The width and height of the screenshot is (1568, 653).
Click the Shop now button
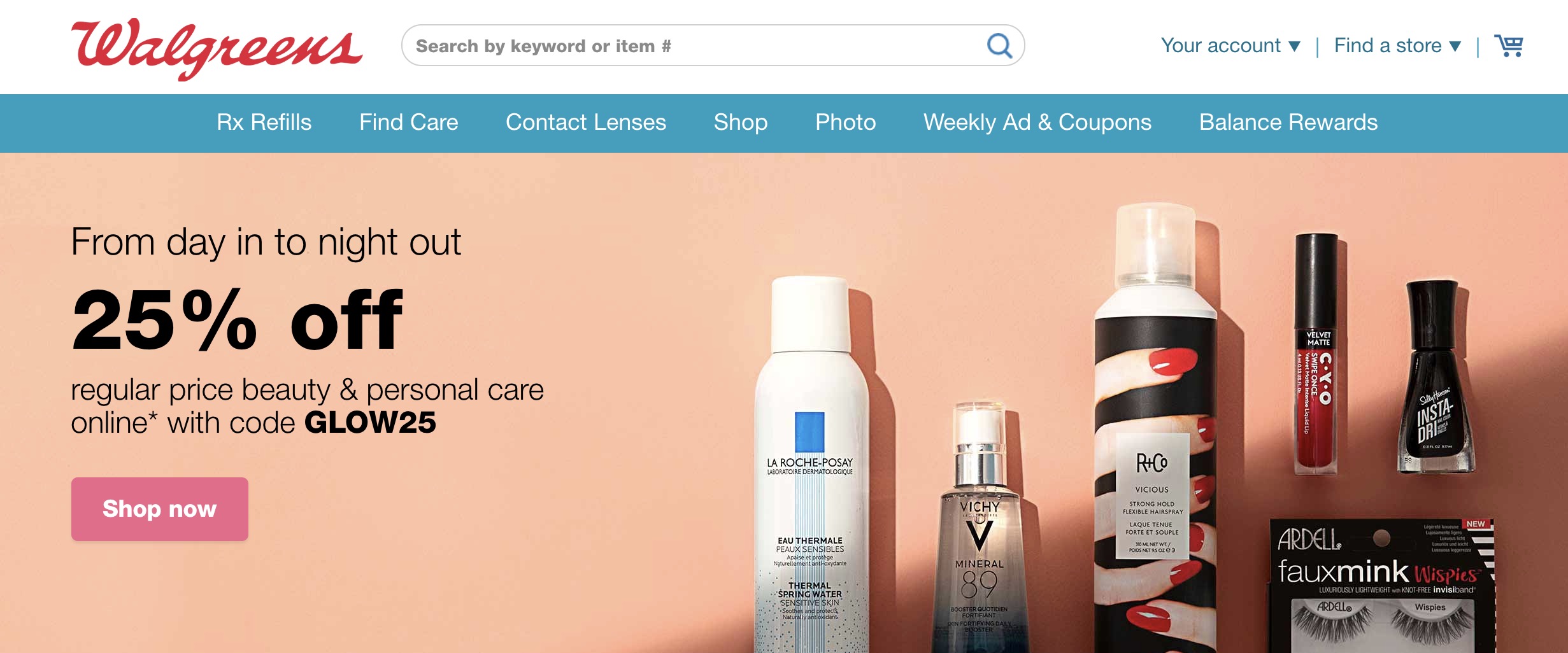click(160, 509)
